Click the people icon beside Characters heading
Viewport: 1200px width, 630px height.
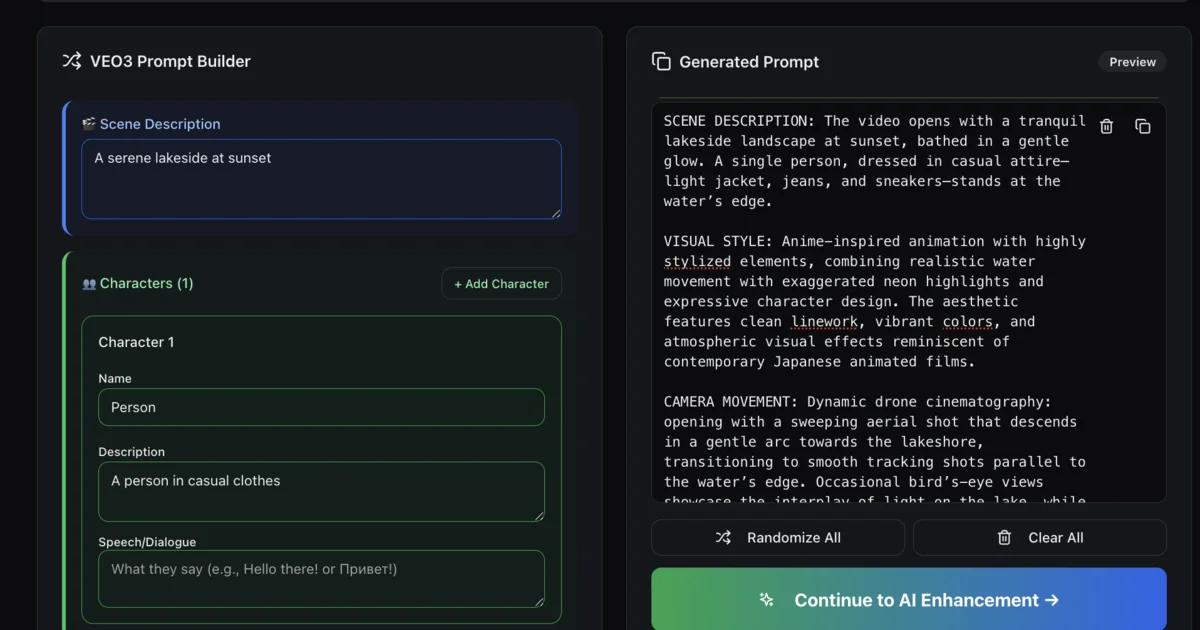coord(88,283)
